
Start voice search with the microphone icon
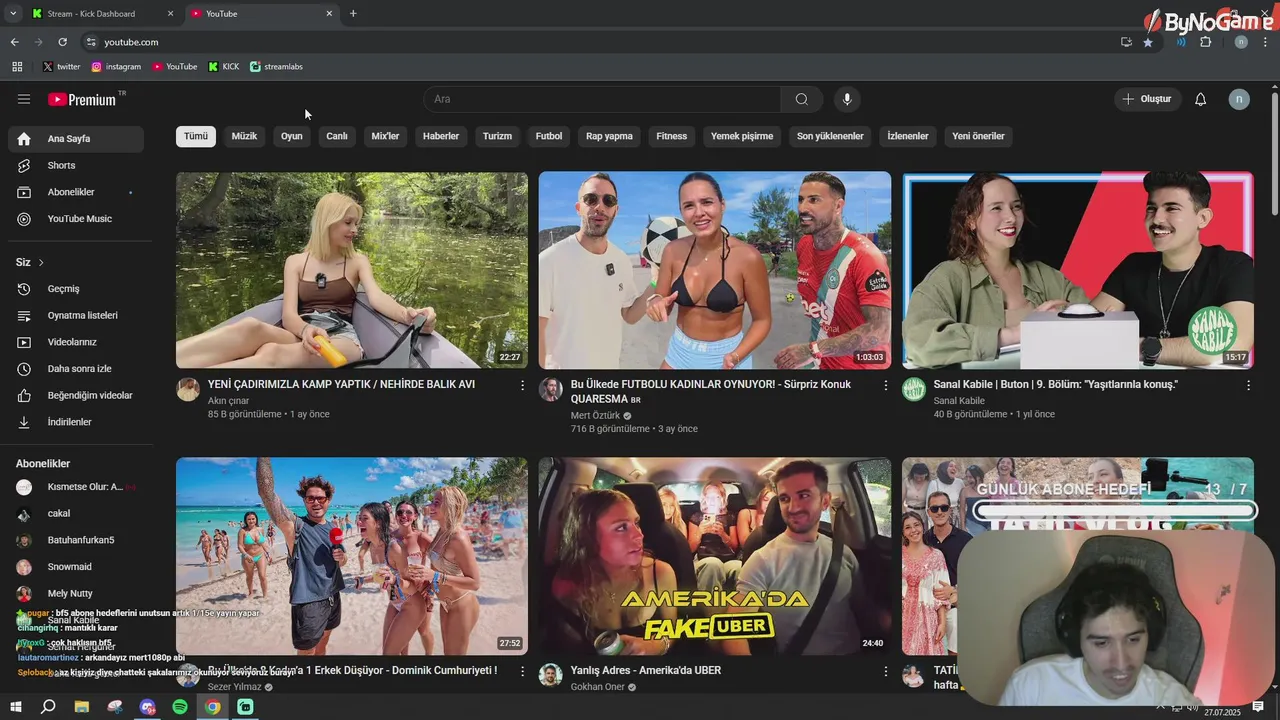pyautogui.click(x=847, y=99)
